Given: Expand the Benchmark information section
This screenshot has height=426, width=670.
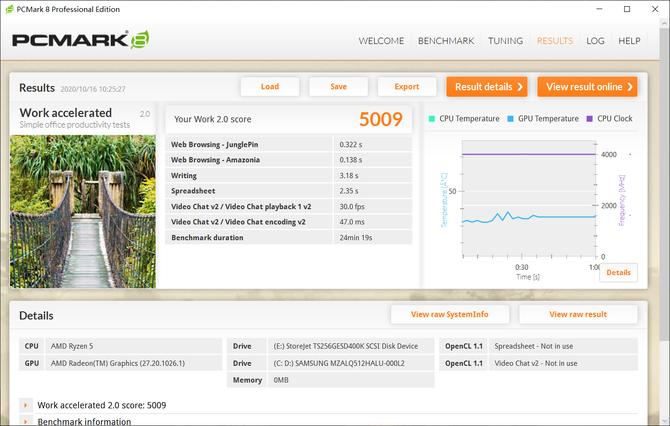Looking at the screenshot, I should point(26,421).
